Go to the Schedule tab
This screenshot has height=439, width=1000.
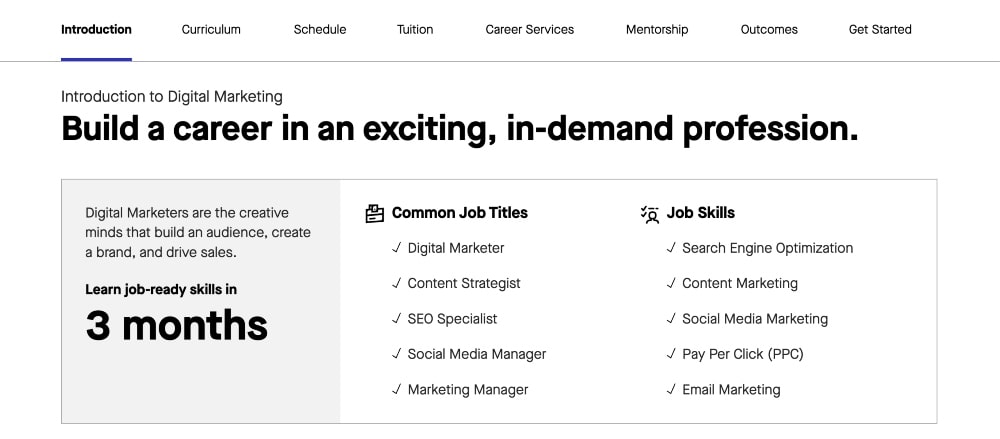point(320,30)
